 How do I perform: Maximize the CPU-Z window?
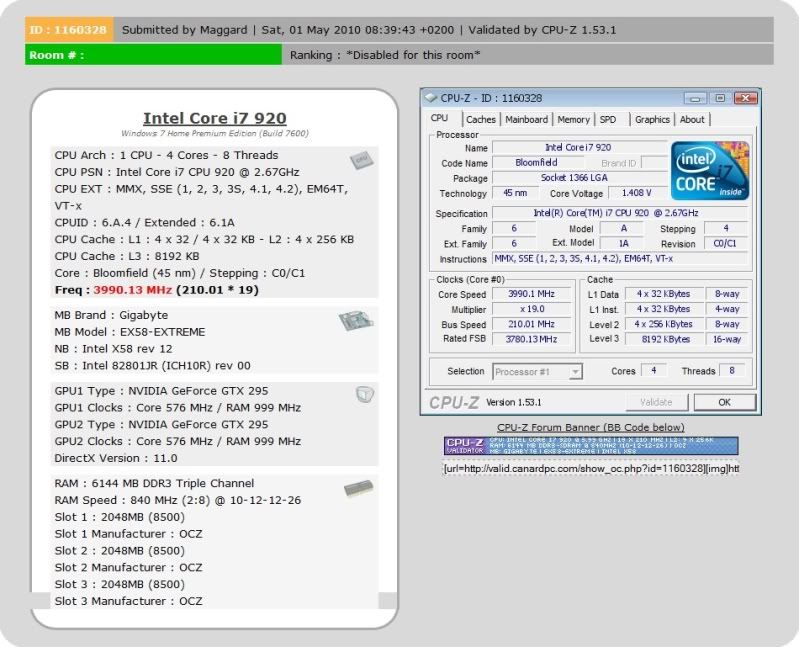pyautogui.click(x=720, y=98)
